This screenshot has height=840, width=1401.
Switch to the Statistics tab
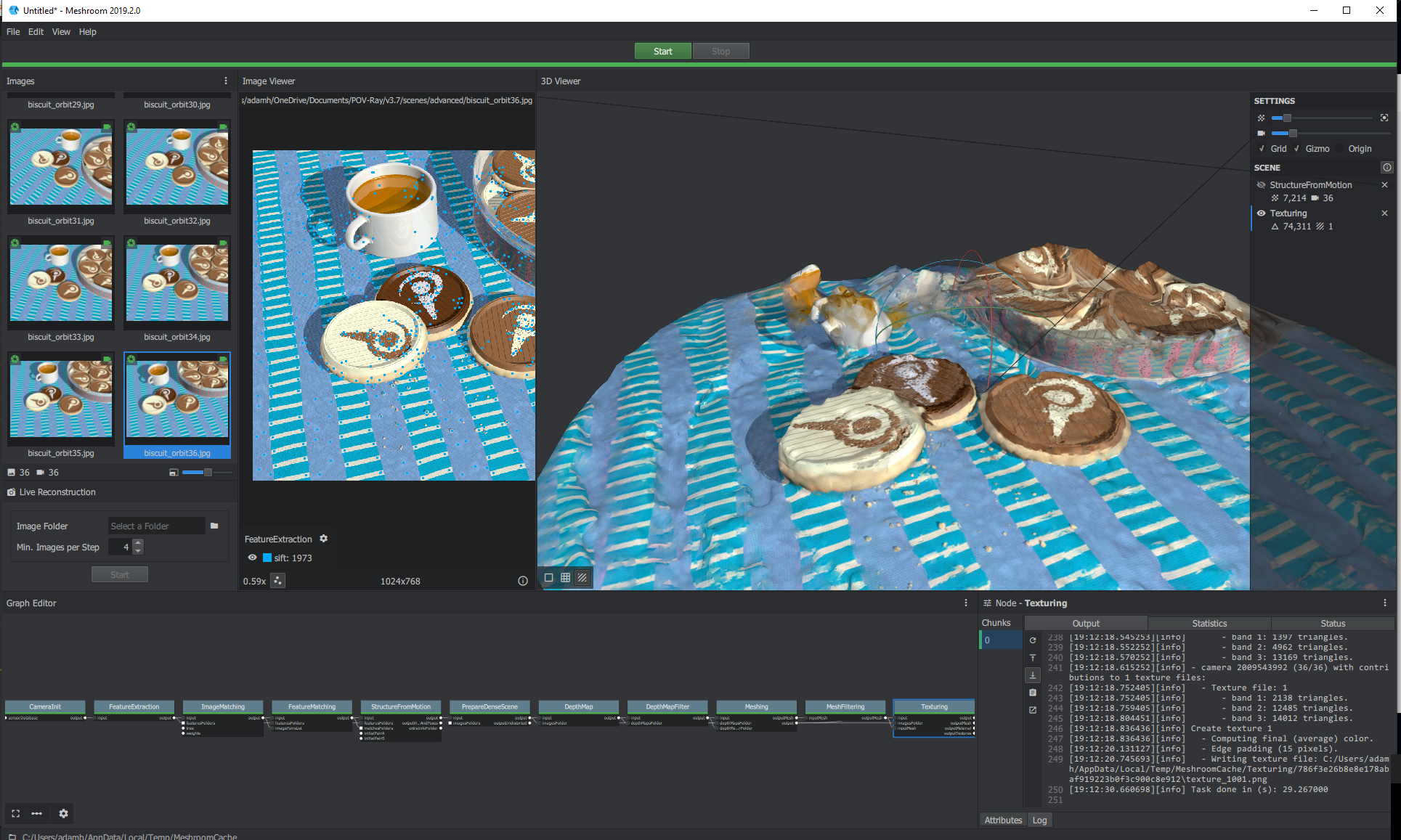[x=1209, y=623]
